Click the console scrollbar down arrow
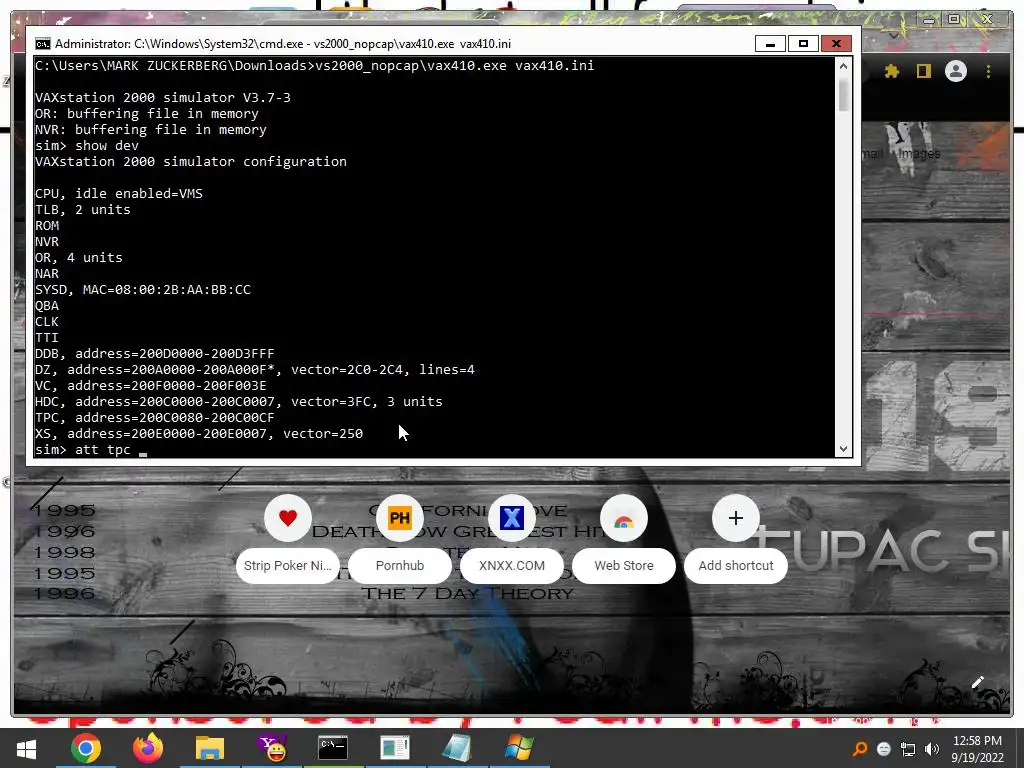 (843, 449)
